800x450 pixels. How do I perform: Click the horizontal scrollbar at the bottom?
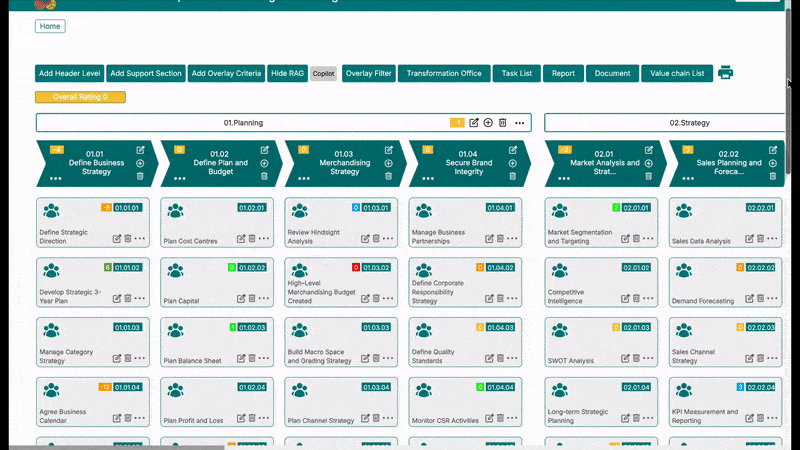[x=116, y=447]
